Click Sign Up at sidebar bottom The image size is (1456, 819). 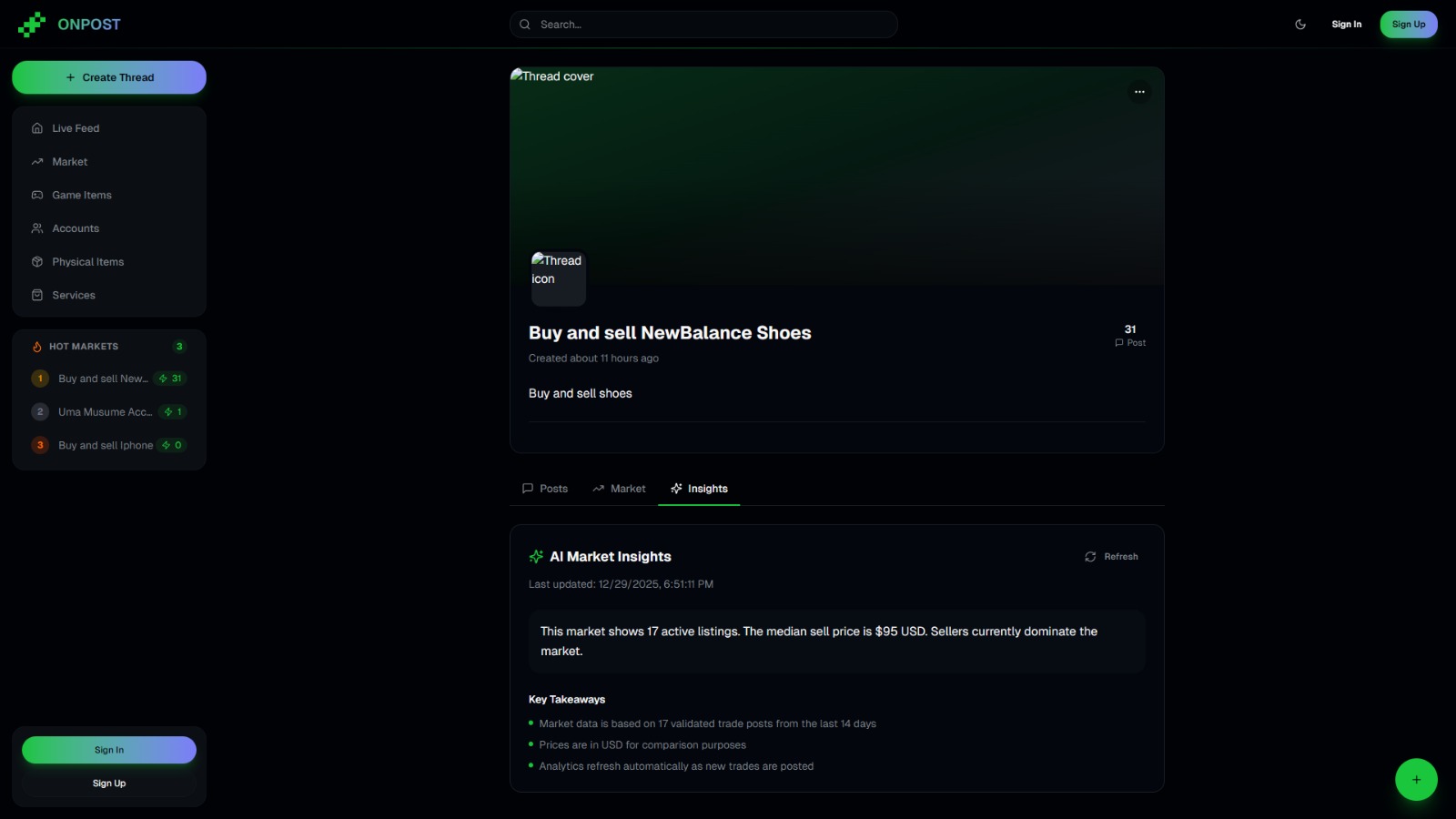(109, 784)
